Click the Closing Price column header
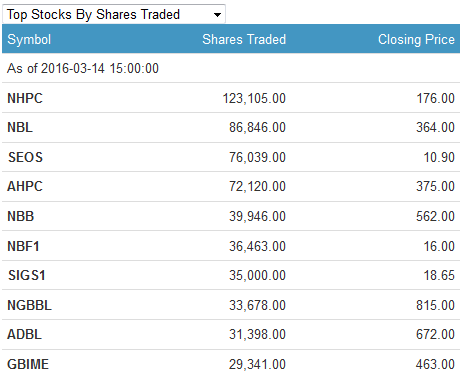Screen dimensions: 462x374 tap(416, 39)
